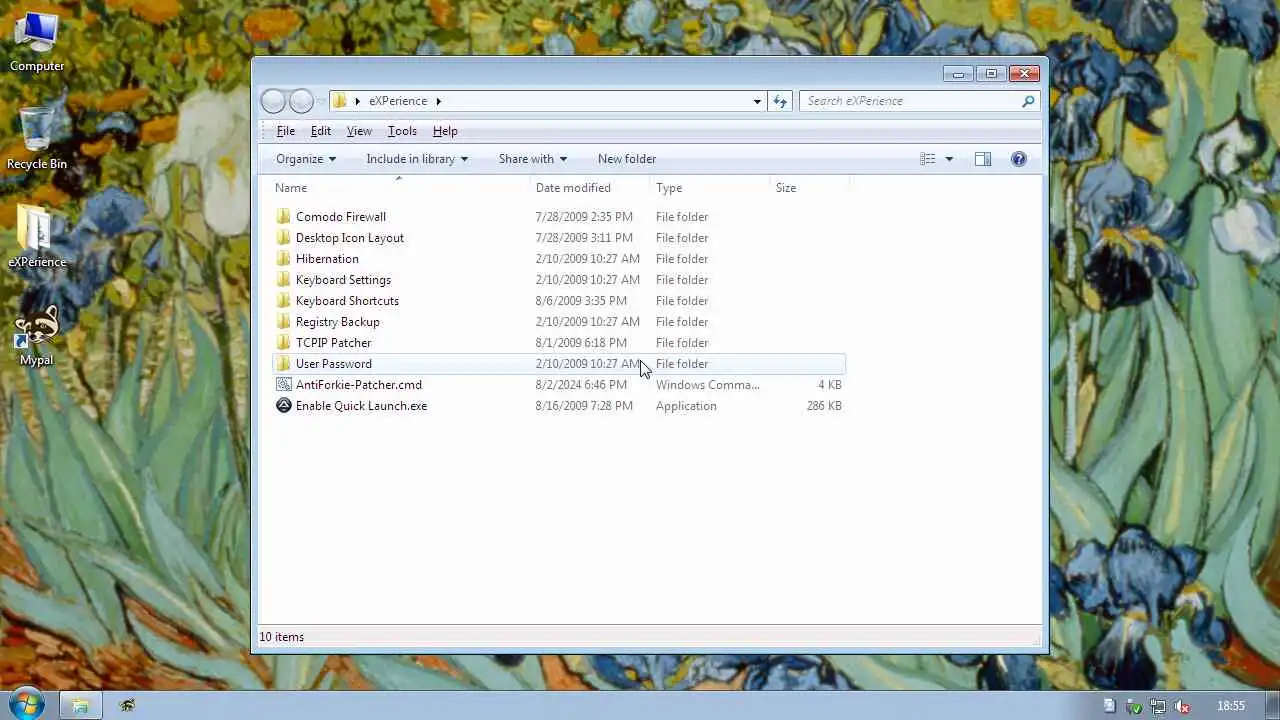The width and height of the screenshot is (1280, 720).
Task: Open the Help menu
Action: (445, 131)
